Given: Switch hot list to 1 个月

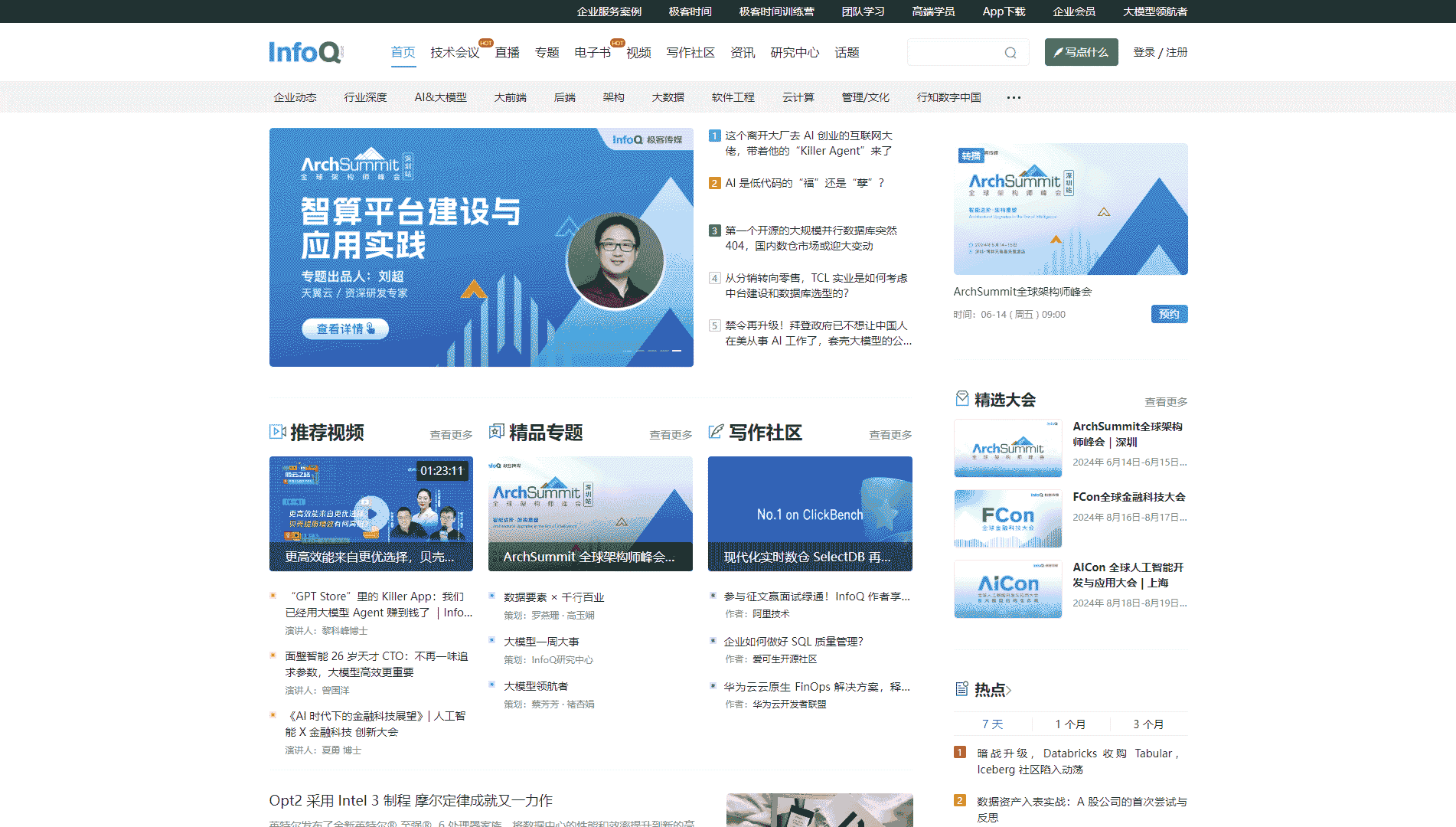Looking at the screenshot, I should (x=1070, y=724).
